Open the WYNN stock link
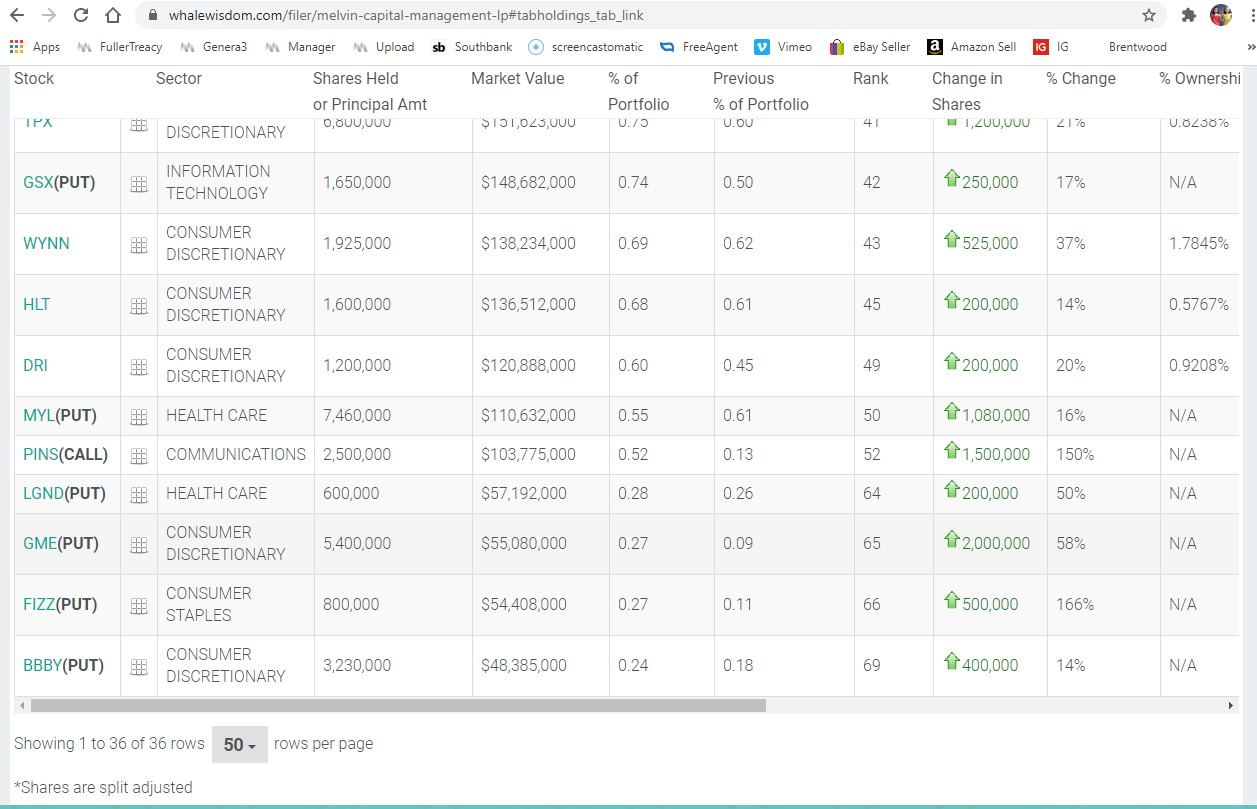 [46, 243]
